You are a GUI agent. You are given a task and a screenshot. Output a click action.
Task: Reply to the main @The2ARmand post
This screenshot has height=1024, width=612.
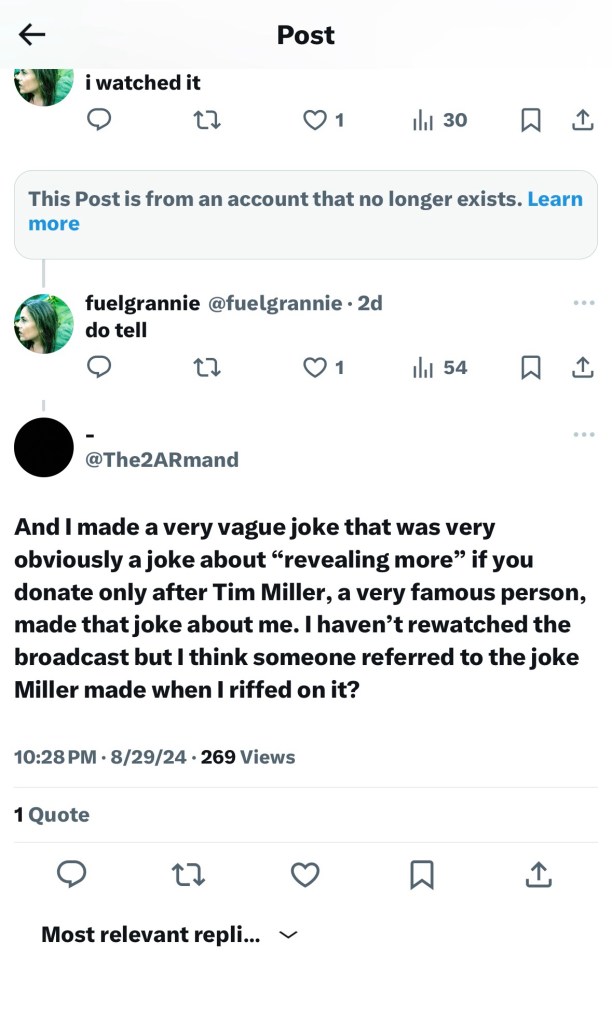70,875
